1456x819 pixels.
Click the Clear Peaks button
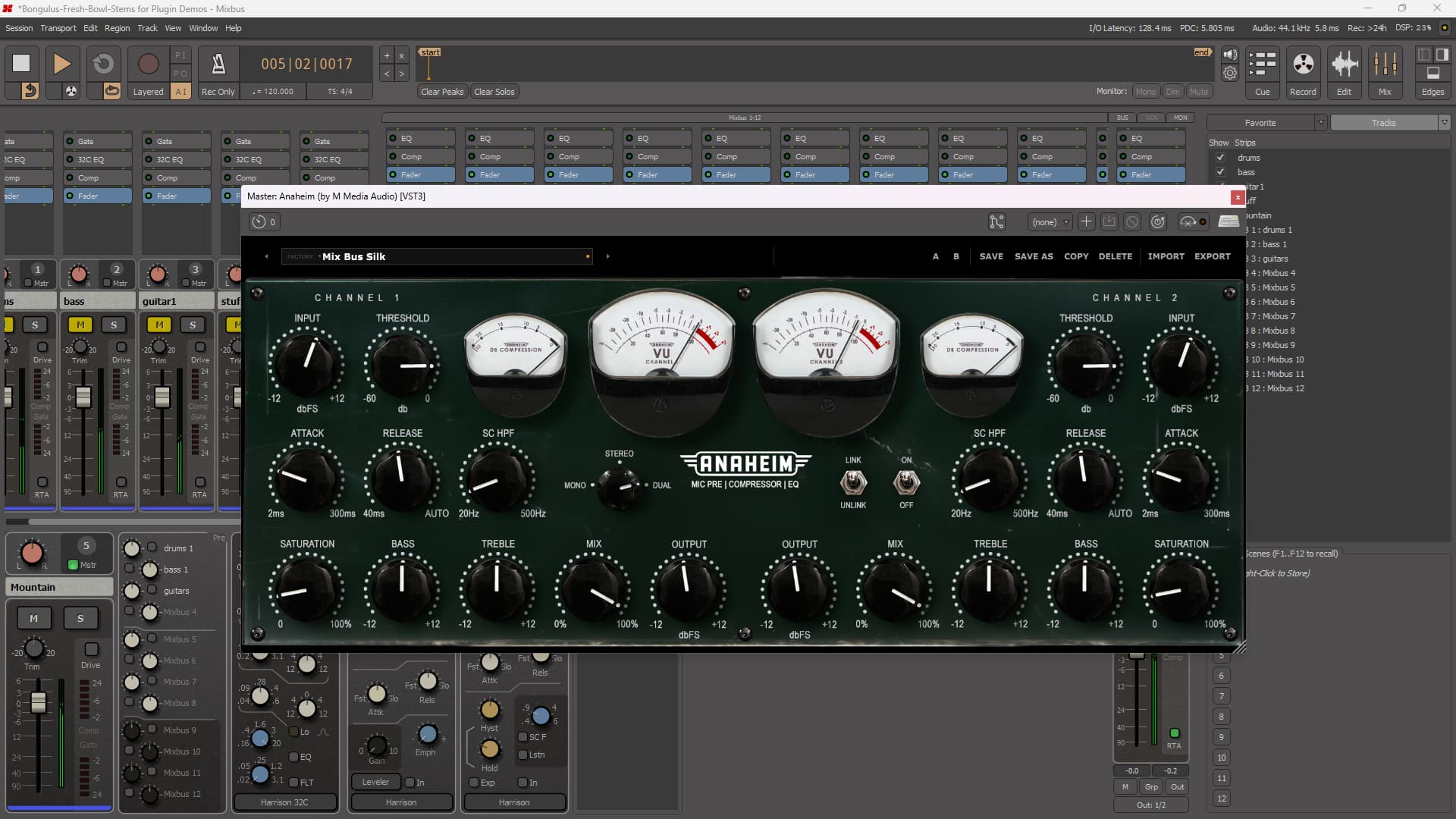coord(442,92)
